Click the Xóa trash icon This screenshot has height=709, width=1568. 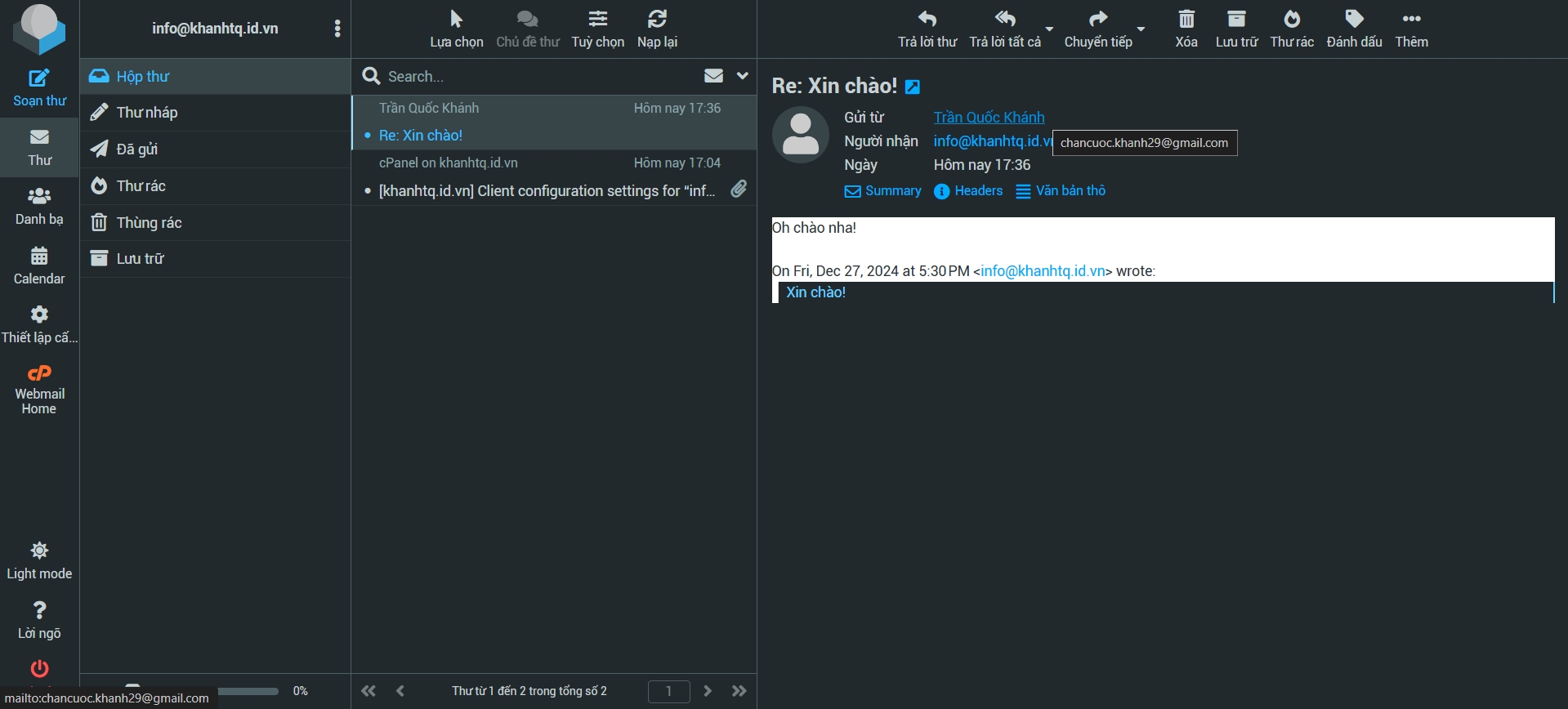click(x=1186, y=19)
